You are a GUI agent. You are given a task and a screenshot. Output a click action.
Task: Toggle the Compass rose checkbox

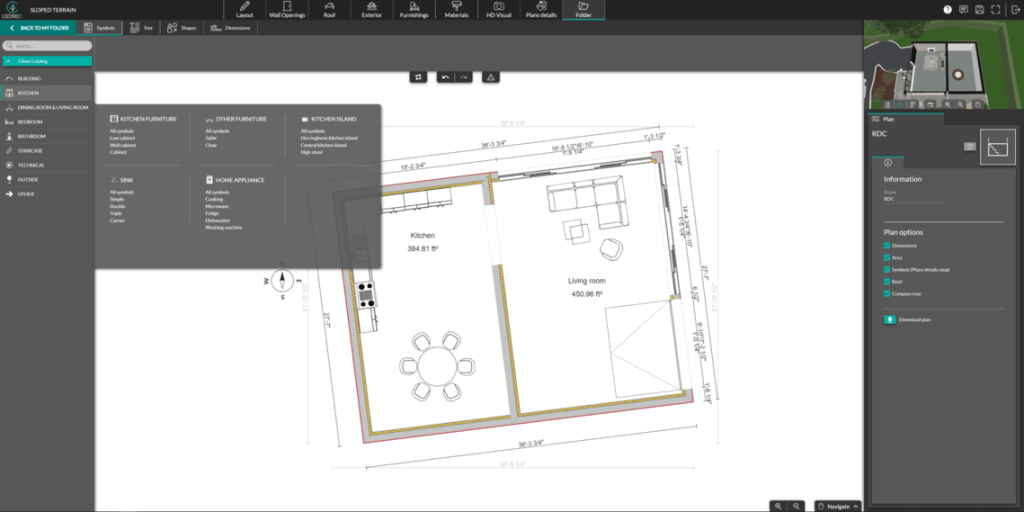click(x=887, y=293)
